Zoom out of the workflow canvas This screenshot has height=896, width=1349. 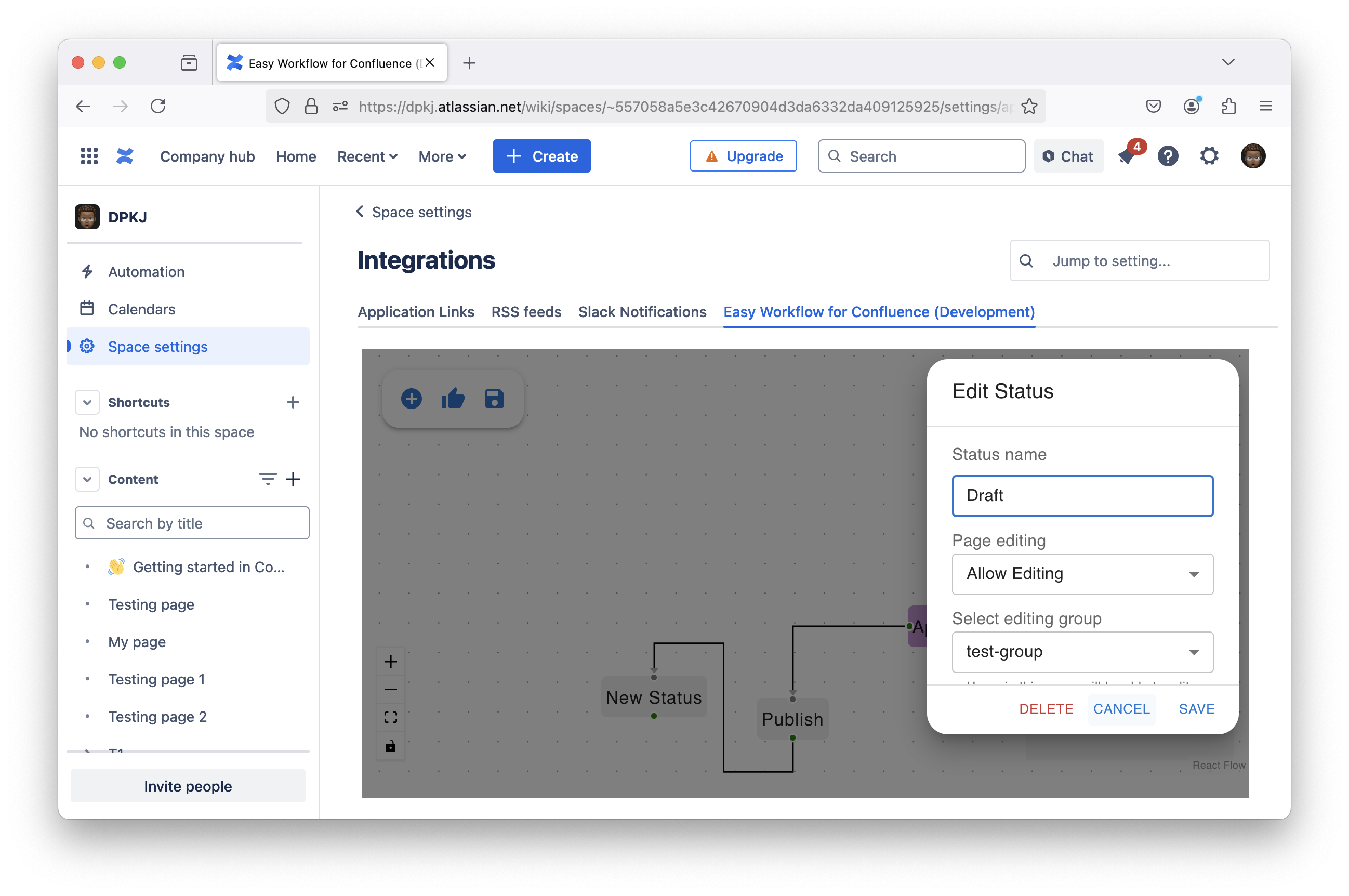(391, 690)
